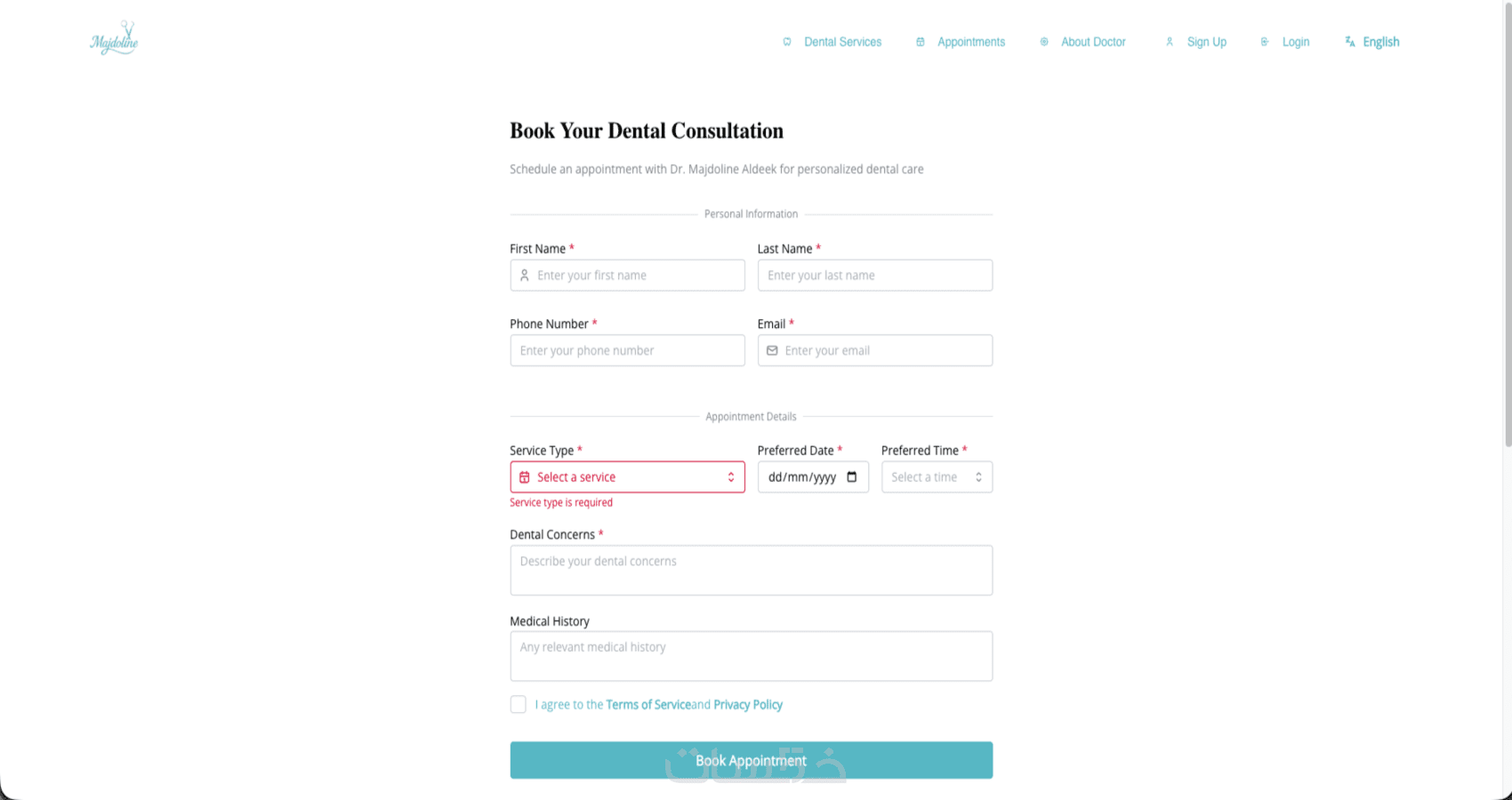Click the Majdoline logo
1512x800 pixels.
click(114, 40)
